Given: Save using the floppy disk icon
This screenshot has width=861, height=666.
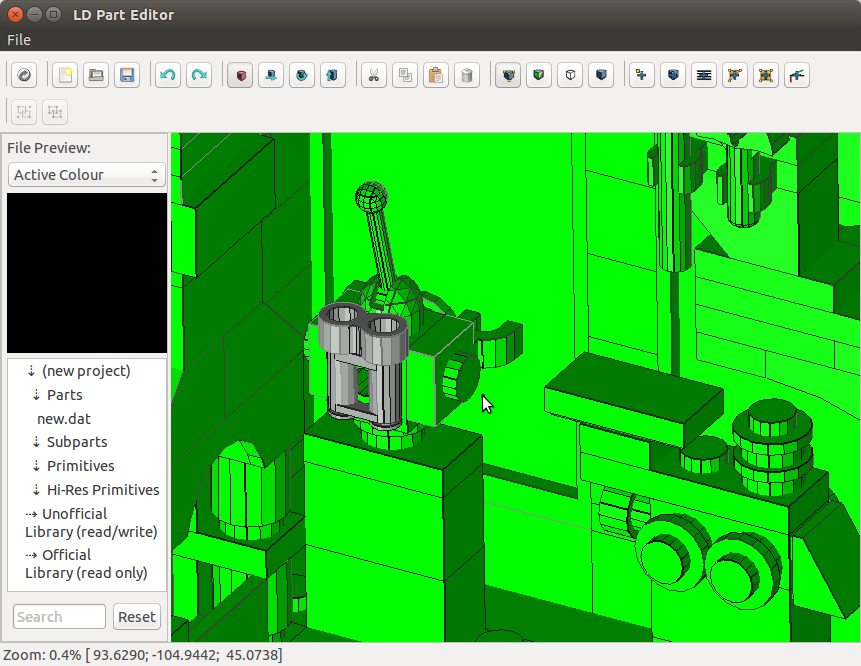Looking at the screenshot, I should coord(127,75).
